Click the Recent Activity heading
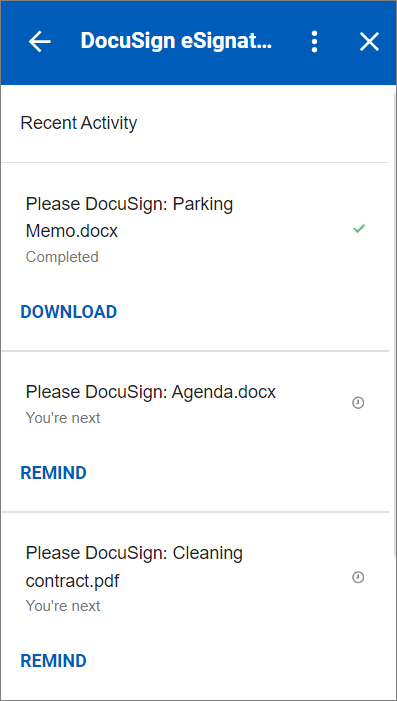Image resolution: width=397 pixels, height=701 pixels. pyautogui.click(x=79, y=123)
